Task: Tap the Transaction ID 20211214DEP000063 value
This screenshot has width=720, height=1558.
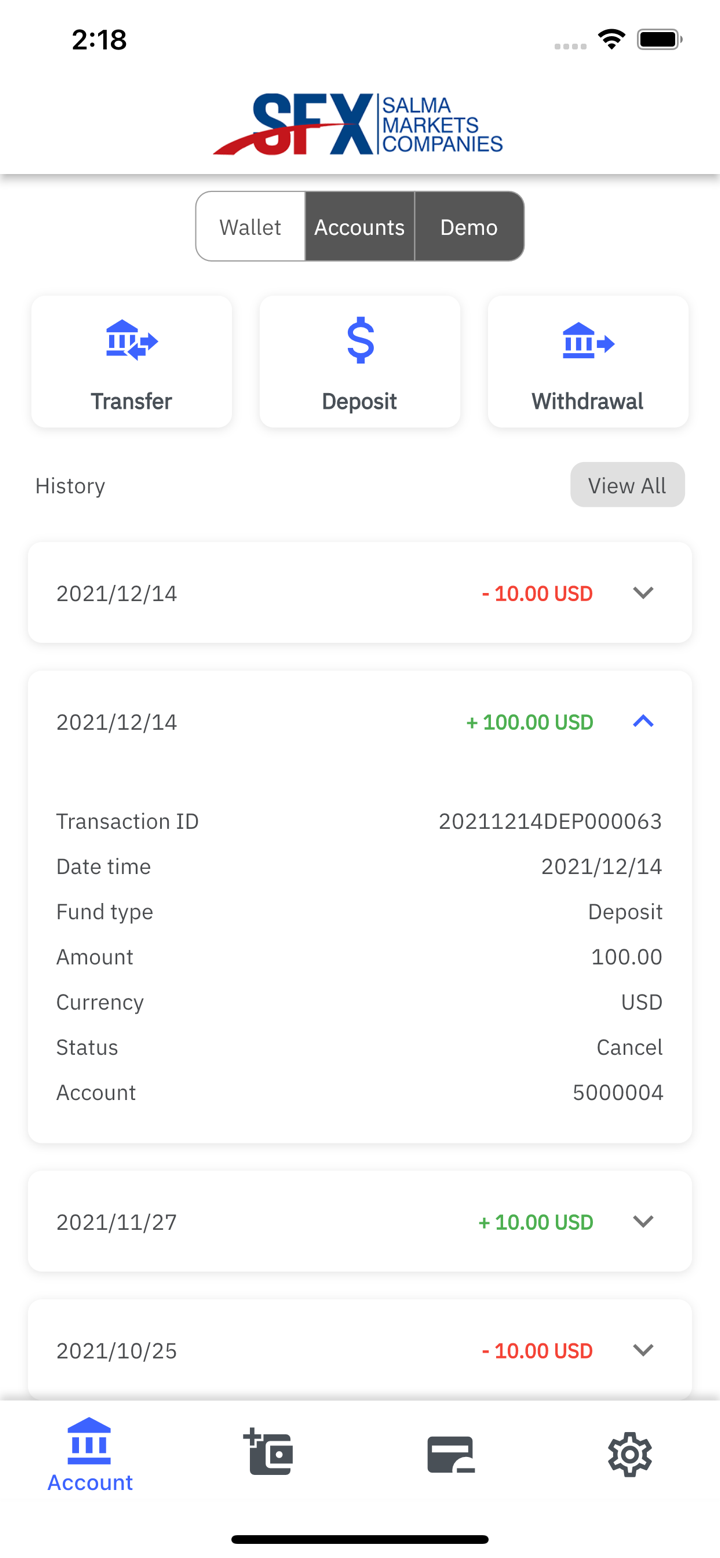Action: 550,822
